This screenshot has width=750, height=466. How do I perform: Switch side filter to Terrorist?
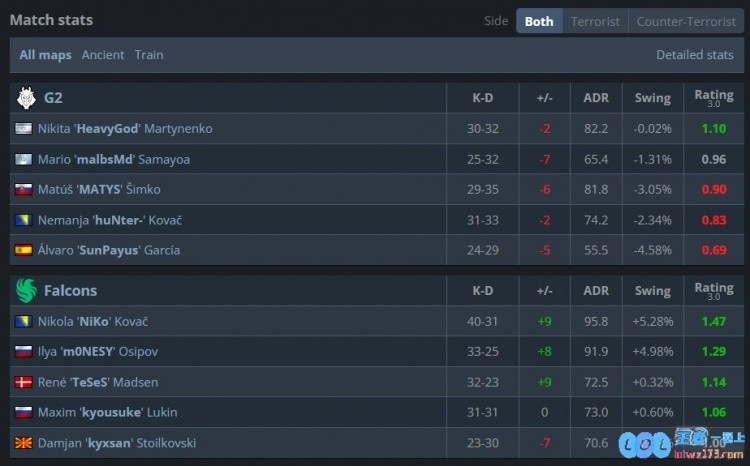pos(595,21)
